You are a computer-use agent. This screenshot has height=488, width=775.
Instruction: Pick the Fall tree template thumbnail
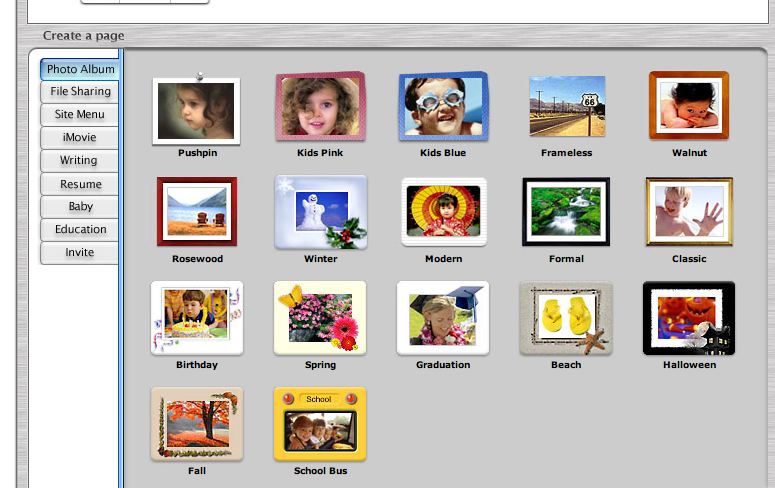click(x=197, y=424)
